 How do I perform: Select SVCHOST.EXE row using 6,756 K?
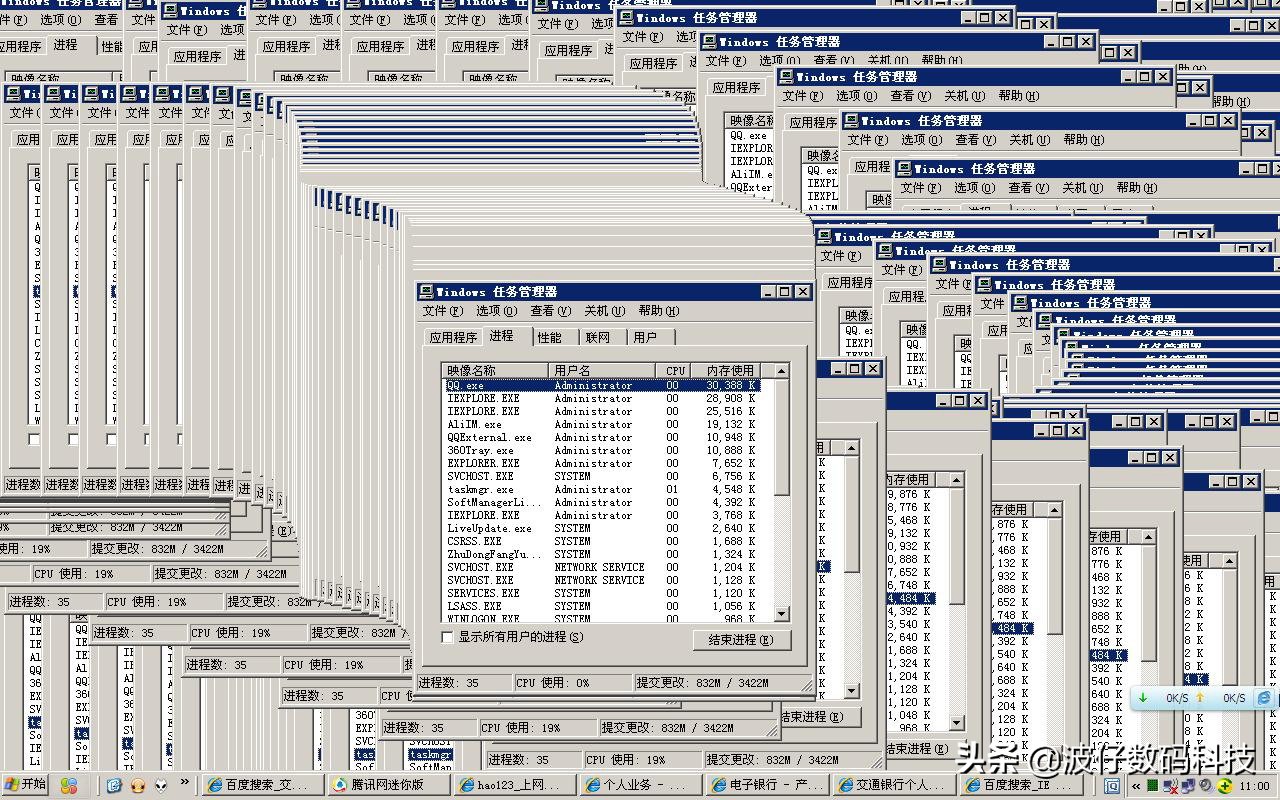(x=602, y=476)
